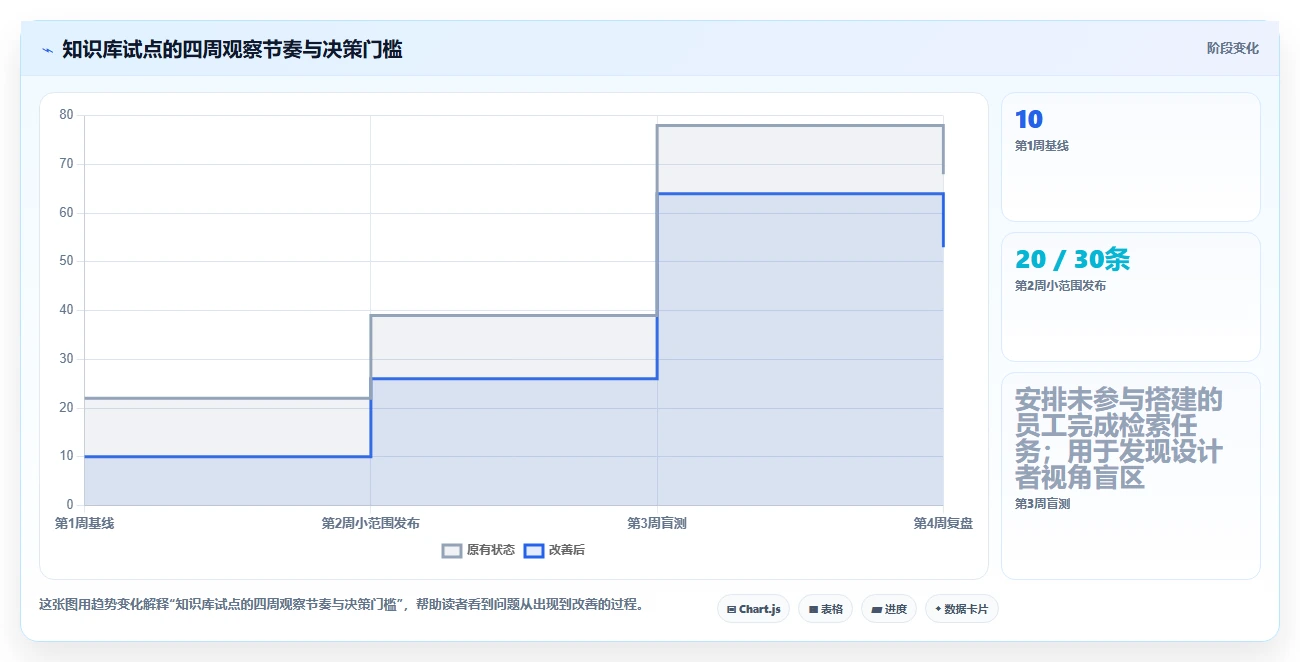Click the 第1周基线 x-axis label

[x=84, y=523]
